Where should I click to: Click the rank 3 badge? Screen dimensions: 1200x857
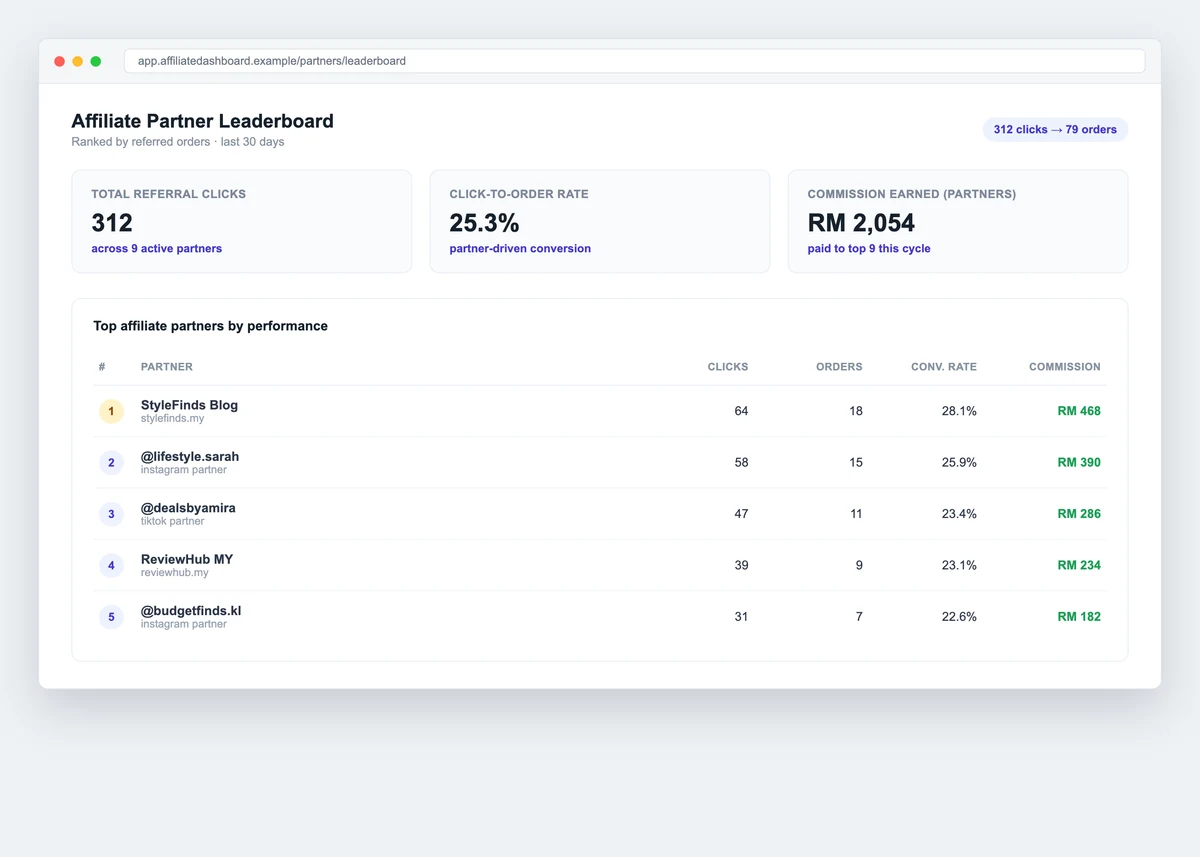coord(111,514)
